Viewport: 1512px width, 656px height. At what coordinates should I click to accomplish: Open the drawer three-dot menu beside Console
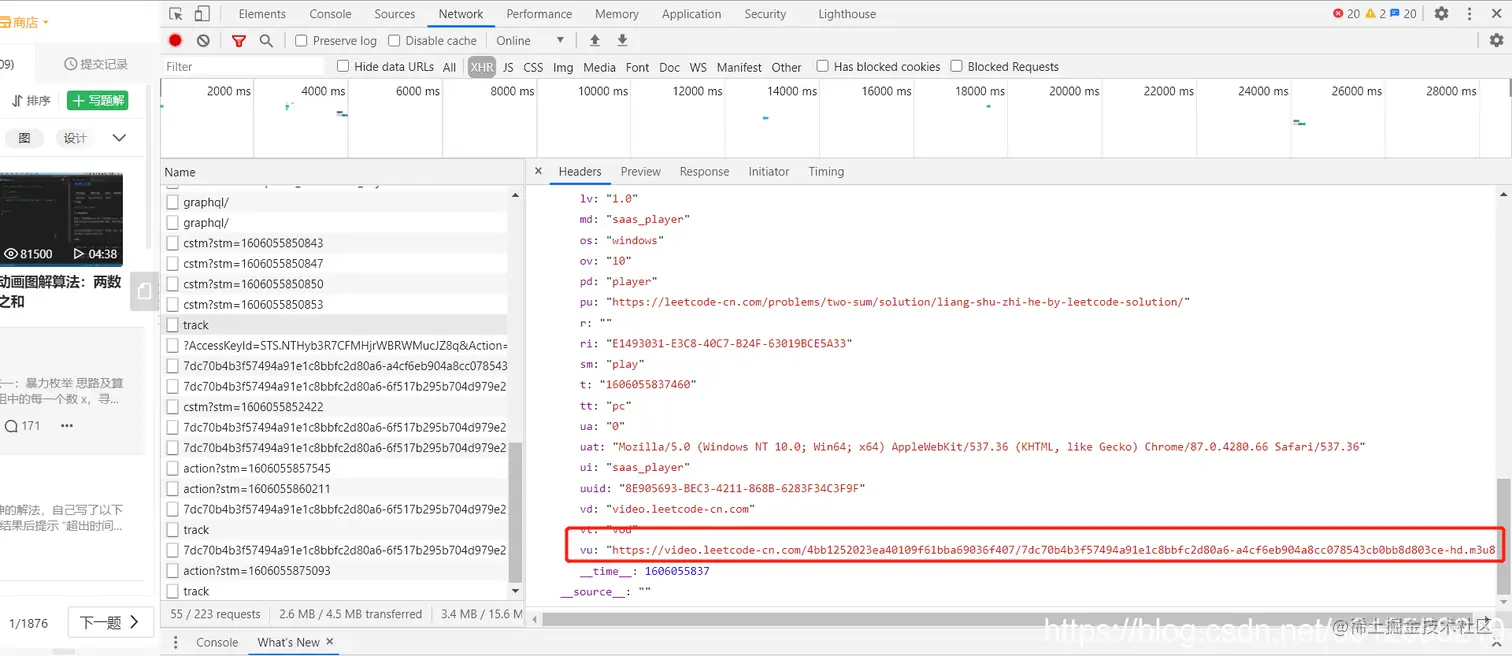(176, 642)
